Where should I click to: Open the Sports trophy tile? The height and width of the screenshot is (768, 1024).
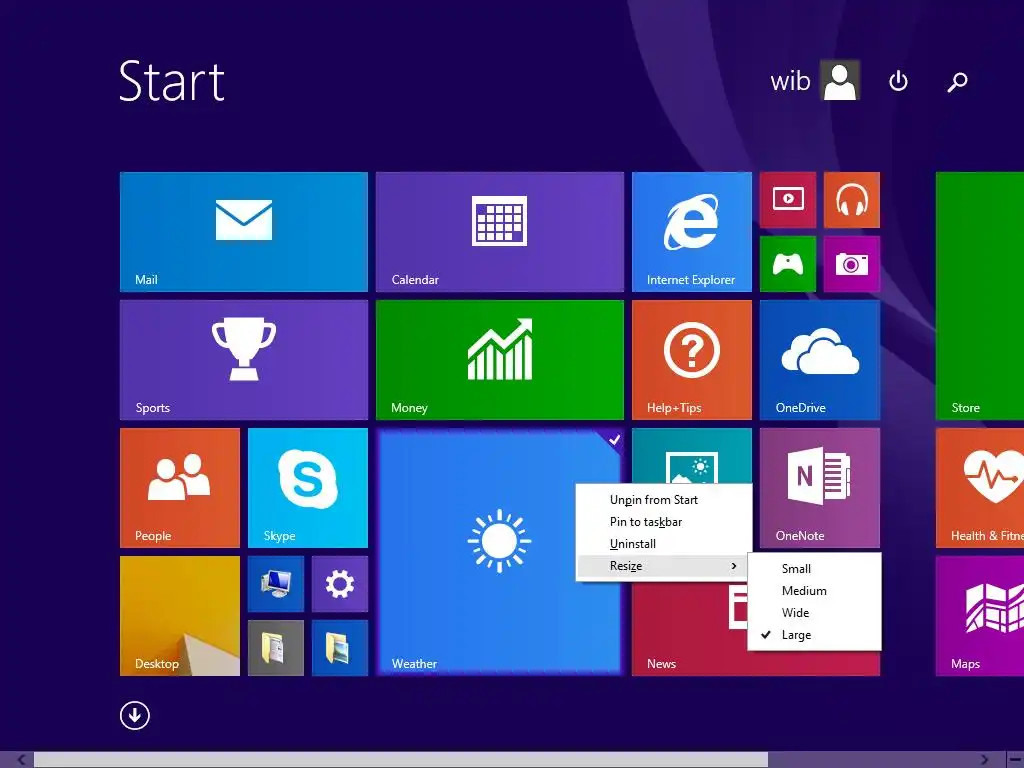(244, 360)
